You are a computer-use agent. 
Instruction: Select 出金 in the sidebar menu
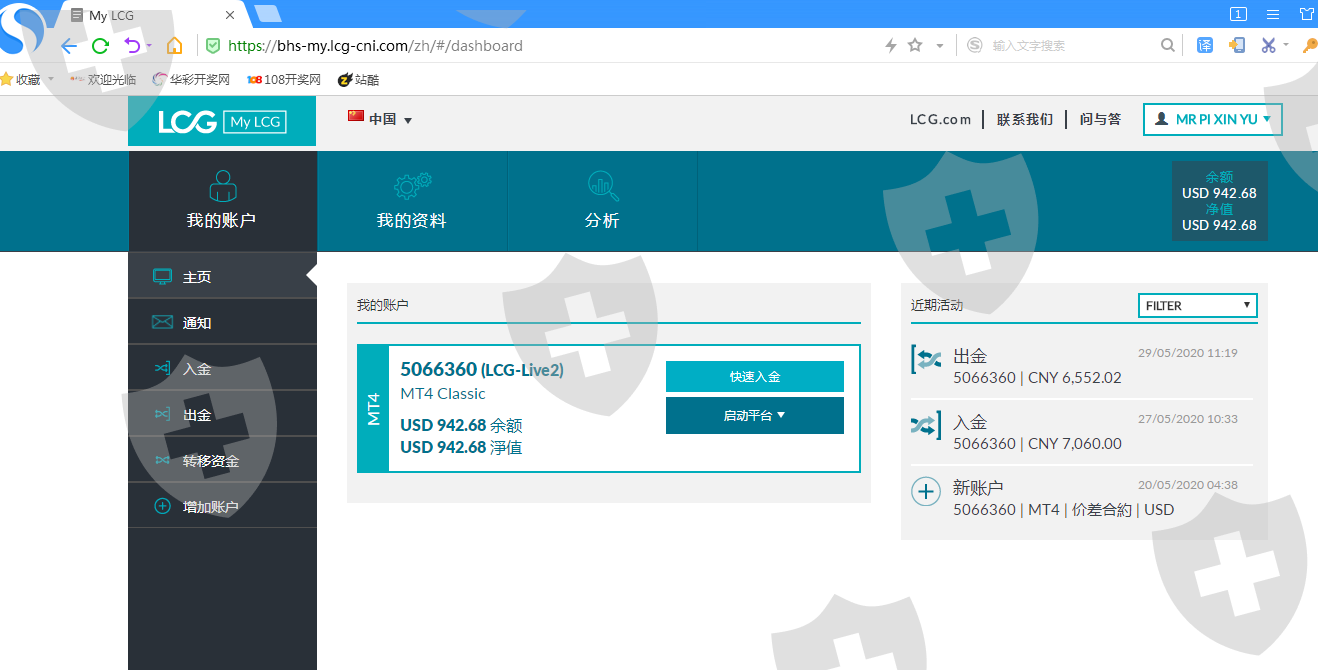tap(222, 414)
